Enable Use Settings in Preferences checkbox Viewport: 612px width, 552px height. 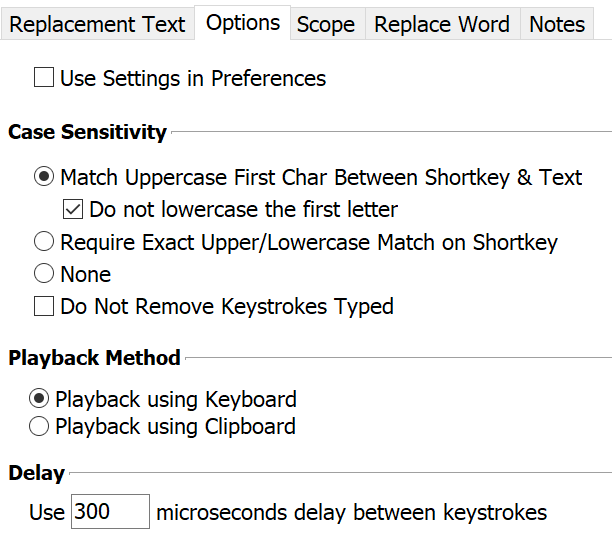pyautogui.click(x=44, y=78)
